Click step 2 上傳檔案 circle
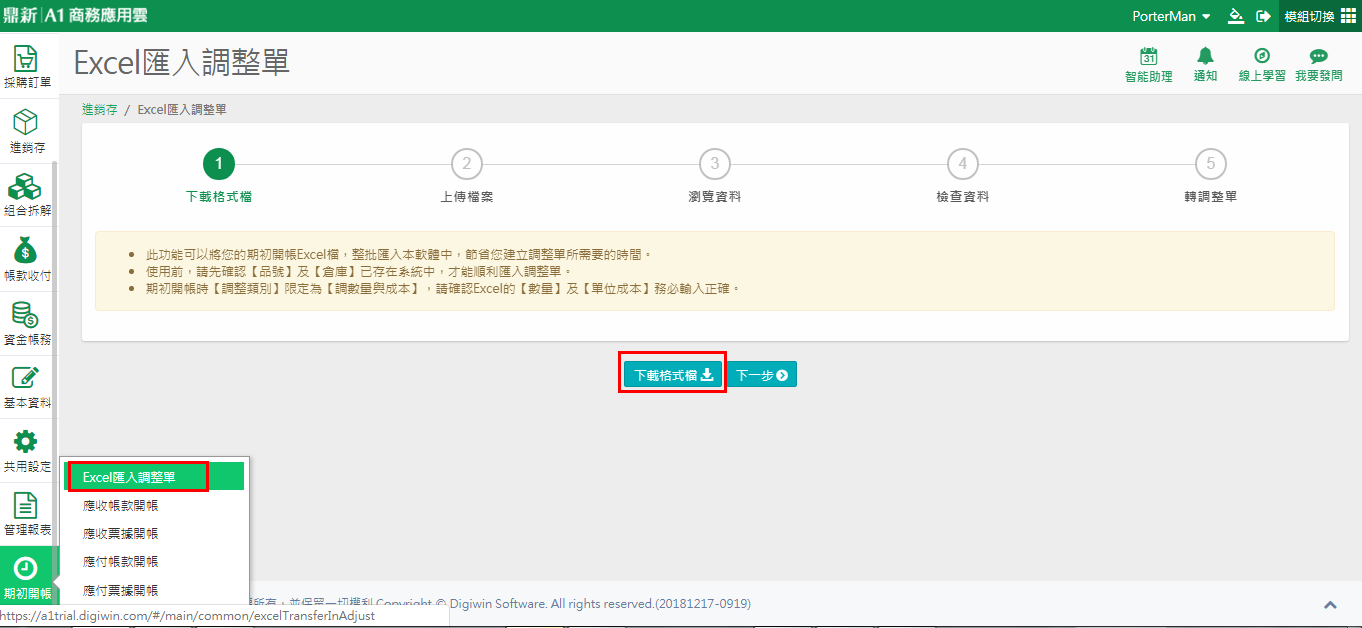This screenshot has height=628, width=1362. coord(467,164)
